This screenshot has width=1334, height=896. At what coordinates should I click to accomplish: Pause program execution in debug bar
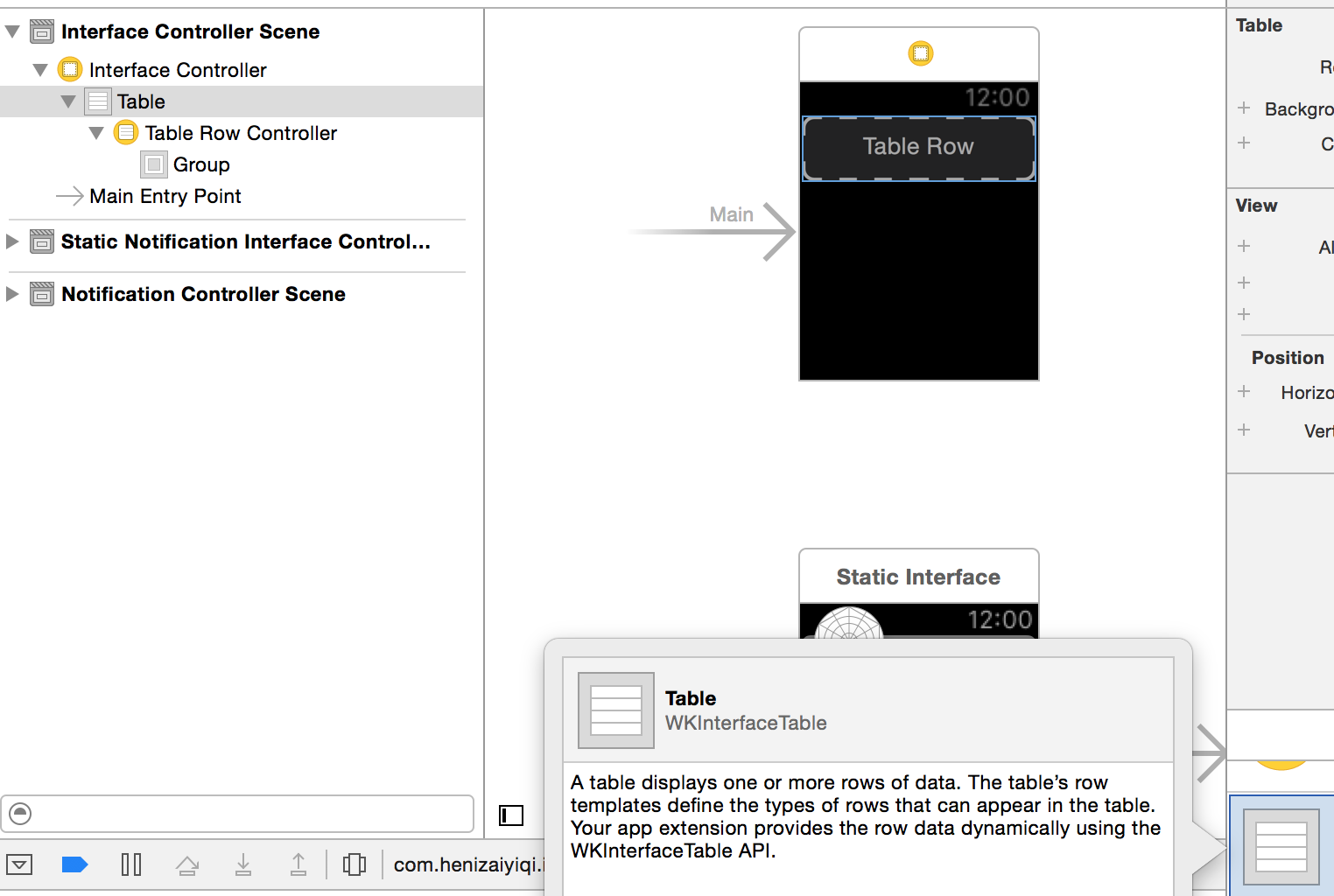point(131,865)
